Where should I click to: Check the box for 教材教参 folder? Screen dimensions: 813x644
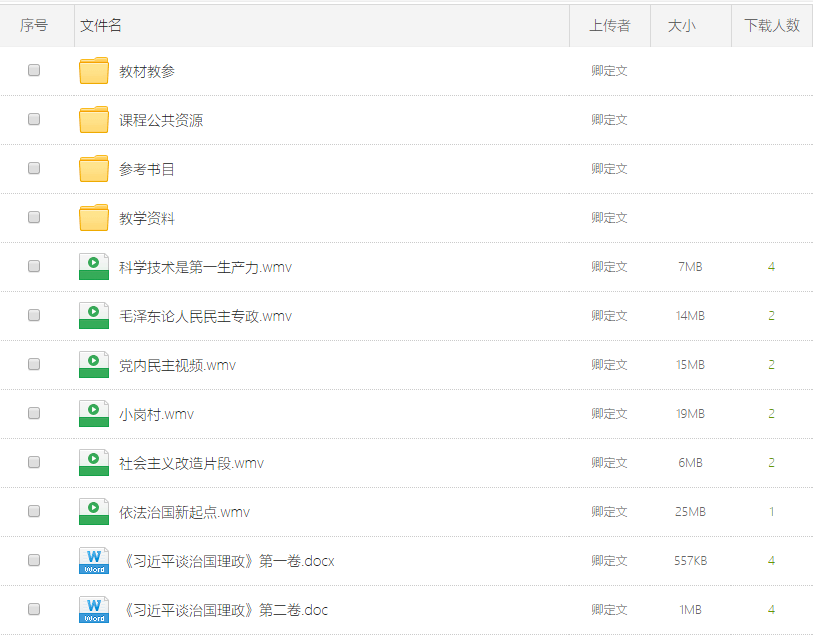point(34,71)
